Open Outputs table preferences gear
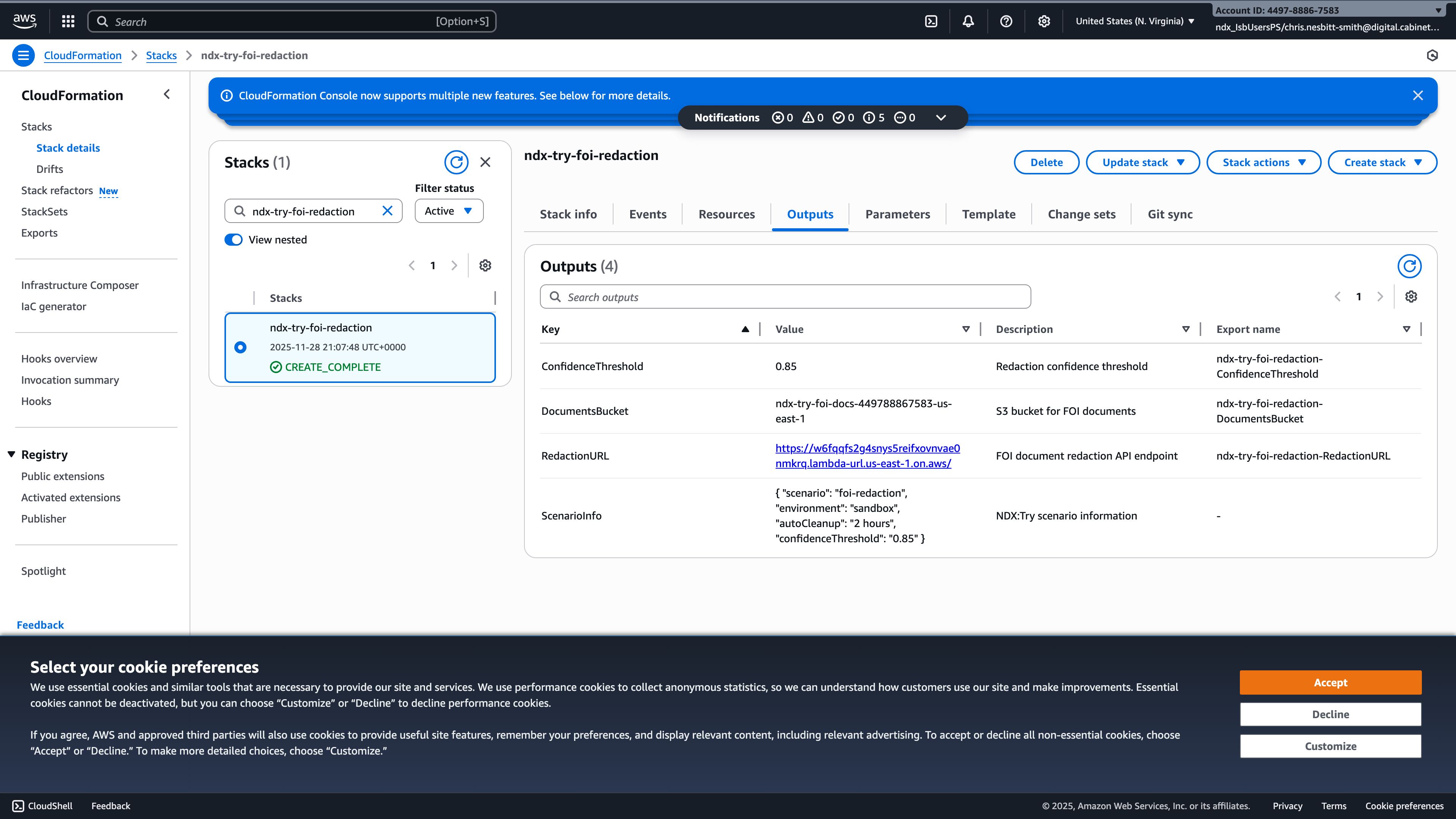The image size is (1456, 819). 1411,296
